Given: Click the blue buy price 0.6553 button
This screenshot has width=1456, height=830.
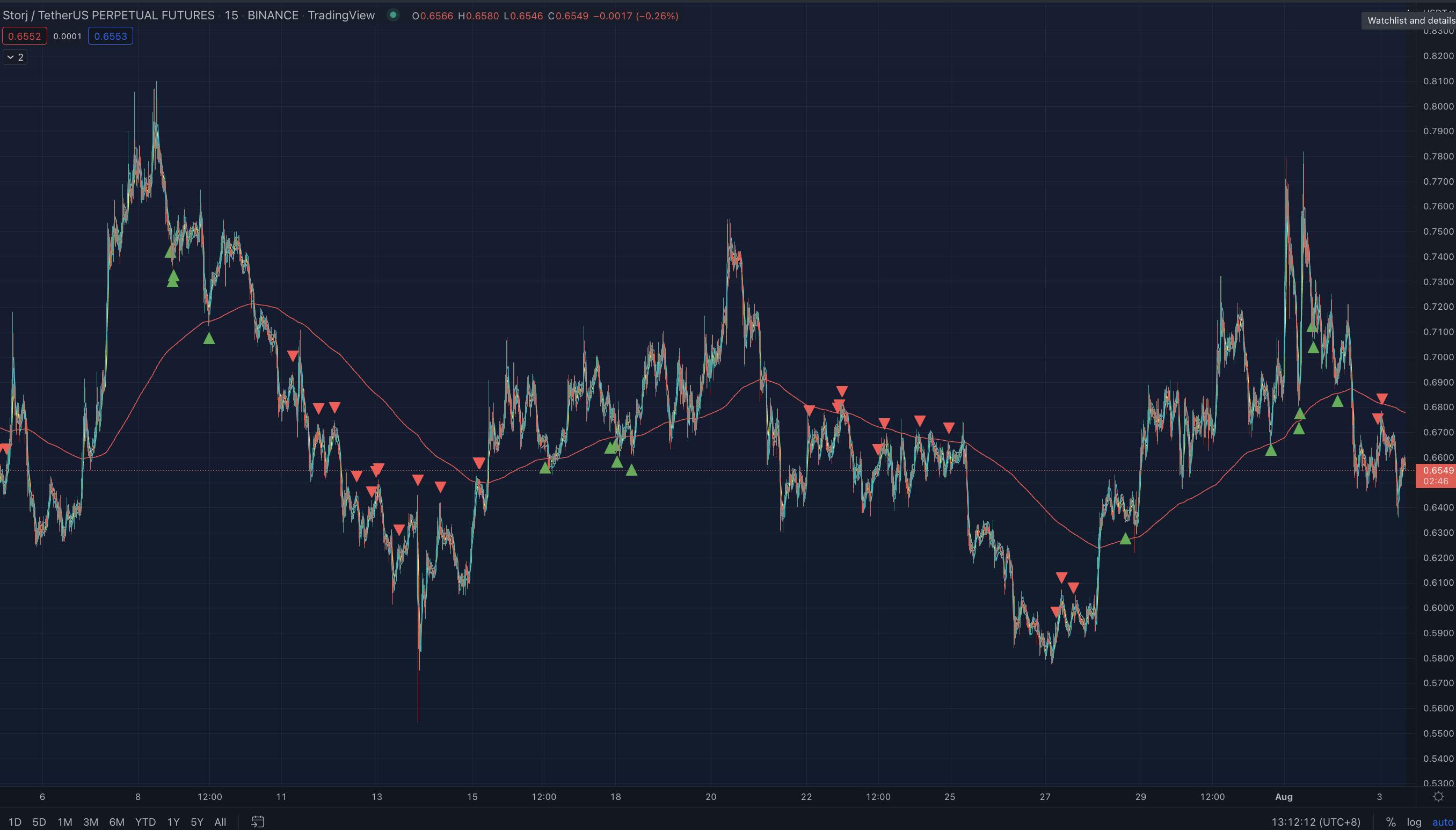Looking at the screenshot, I should [x=110, y=36].
